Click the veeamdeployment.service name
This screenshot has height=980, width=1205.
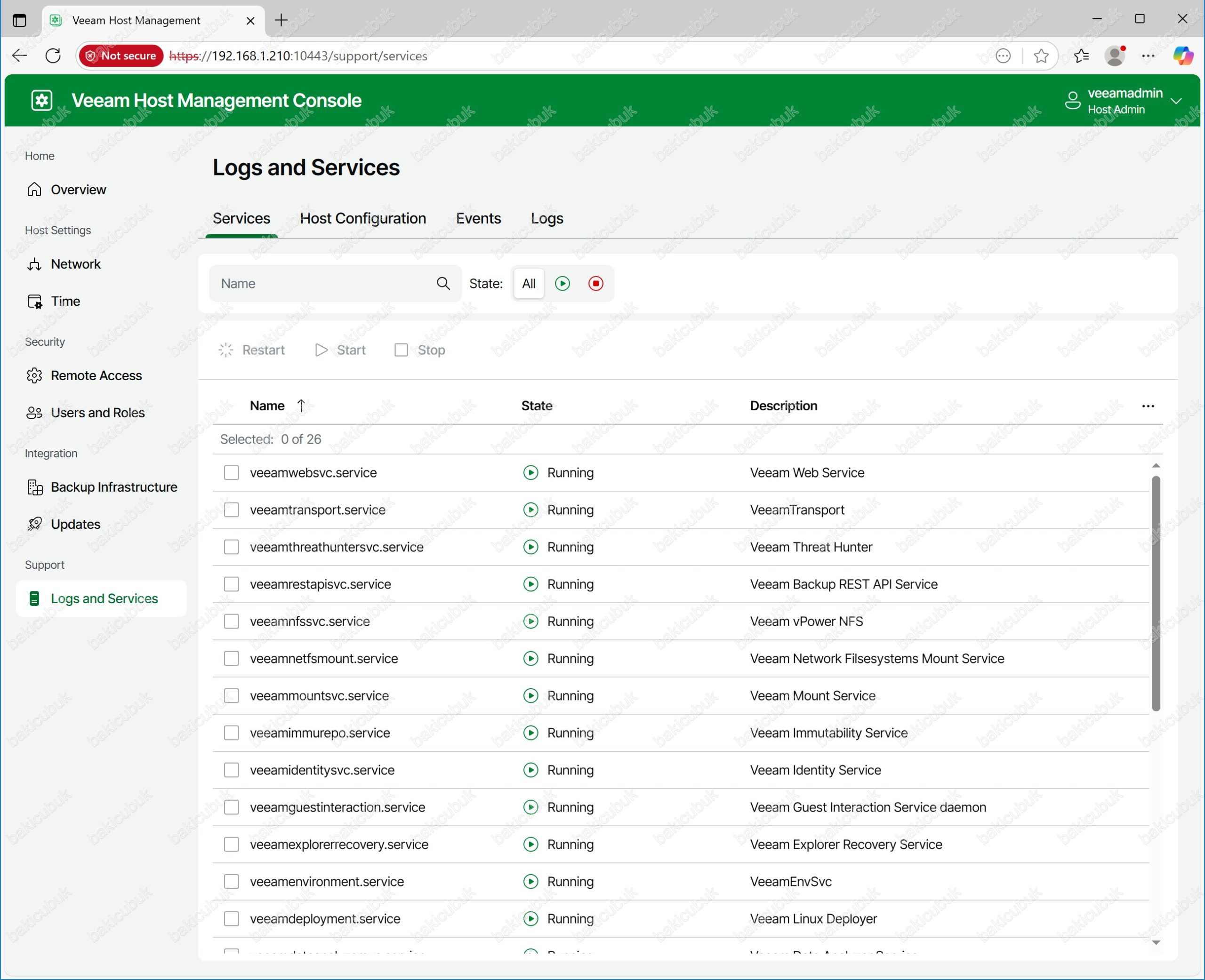[x=325, y=919]
